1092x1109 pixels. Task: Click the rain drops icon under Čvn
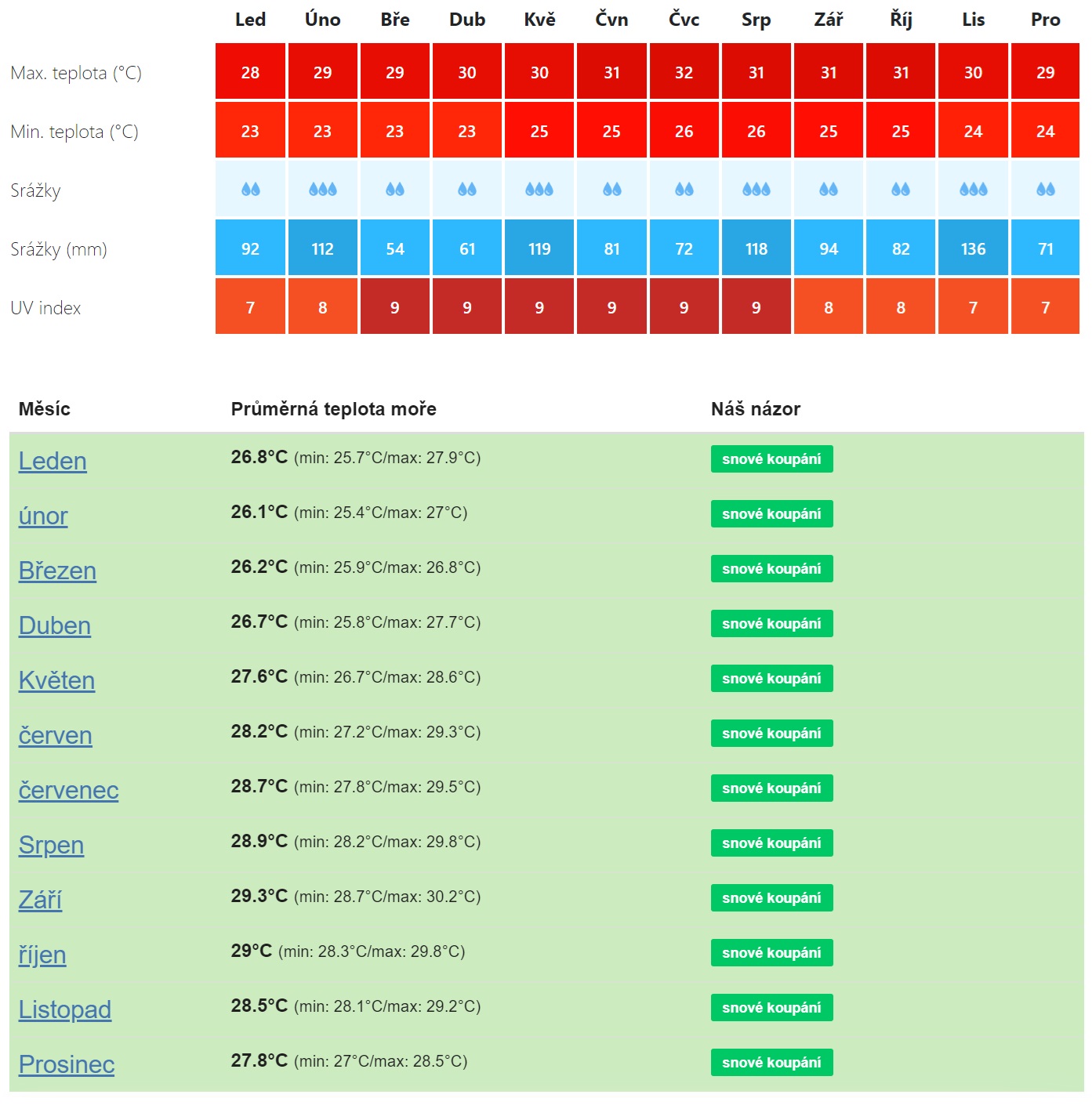point(612,189)
